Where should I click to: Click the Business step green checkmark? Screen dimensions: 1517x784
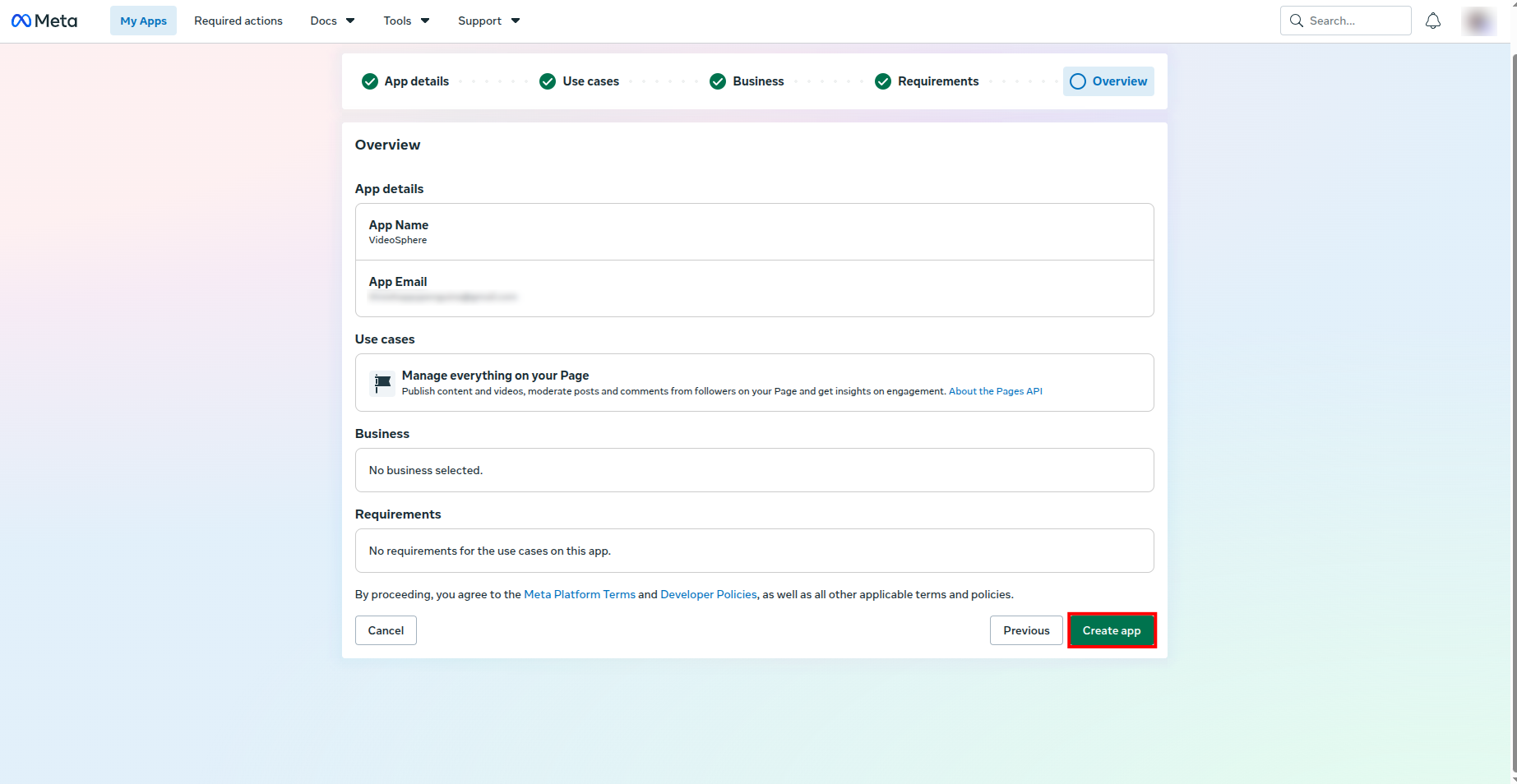(x=718, y=81)
